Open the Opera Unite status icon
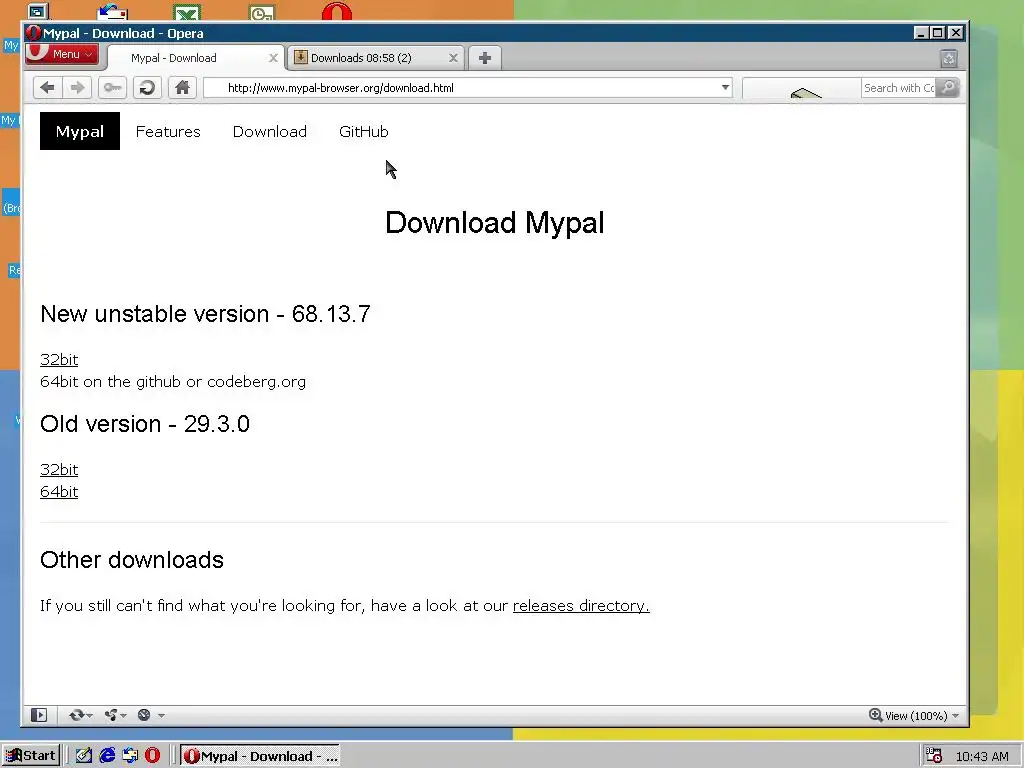Image resolution: width=1024 pixels, height=768 pixels. [x=111, y=715]
